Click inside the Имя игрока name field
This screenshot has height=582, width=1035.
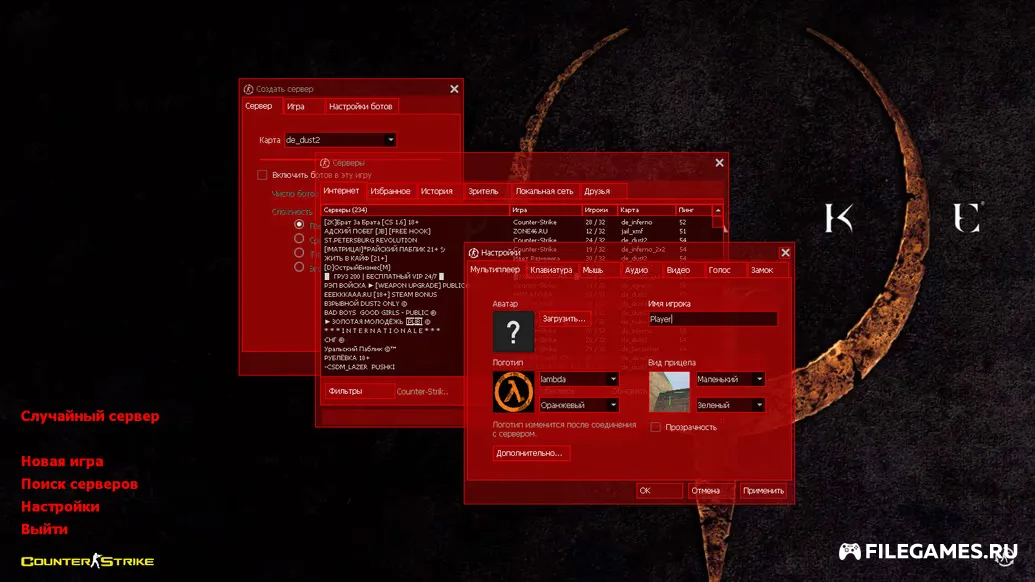click(x=711, y=319)
